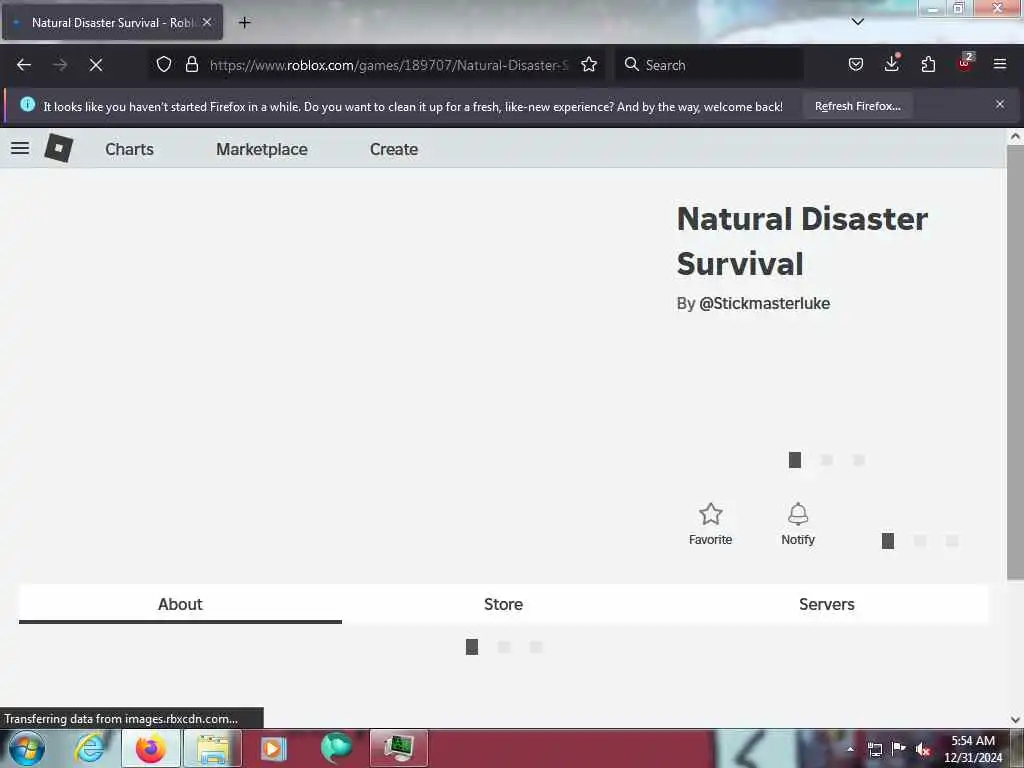Click the muted volume tray icon
The width and height of the screenshot is (1024, 768).
pos(923,749)
